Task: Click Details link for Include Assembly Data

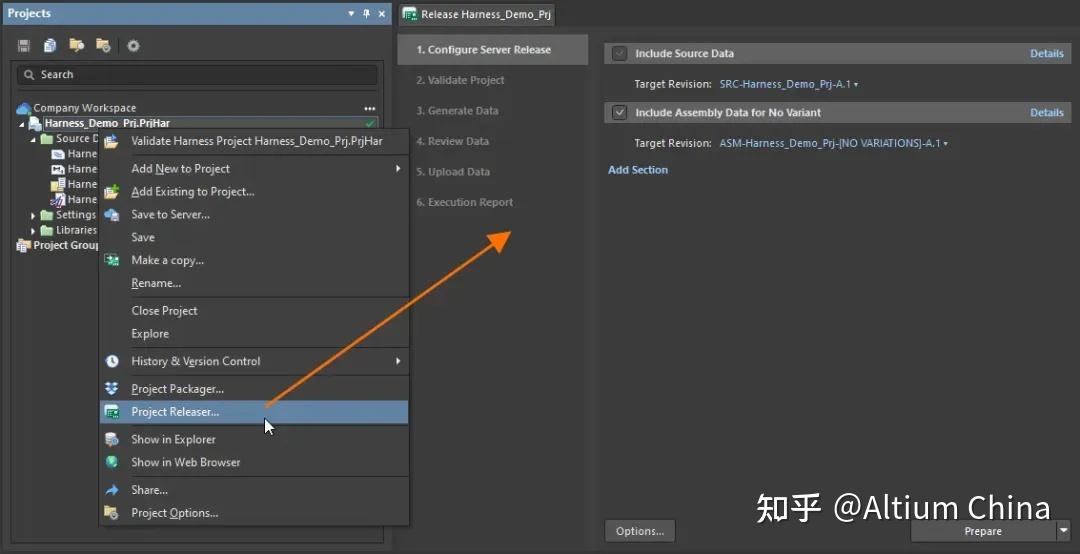Action: coord(1047,112)
